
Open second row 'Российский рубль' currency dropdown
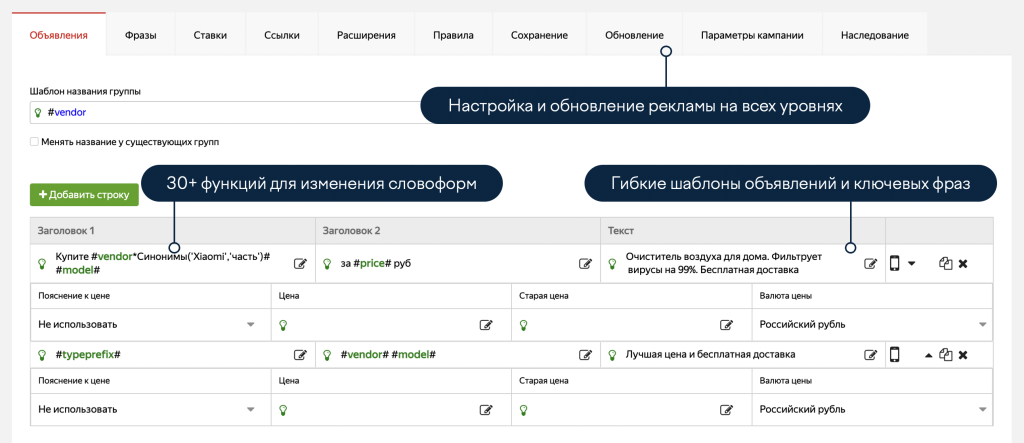pyautogui.click(x=982, y=409)
